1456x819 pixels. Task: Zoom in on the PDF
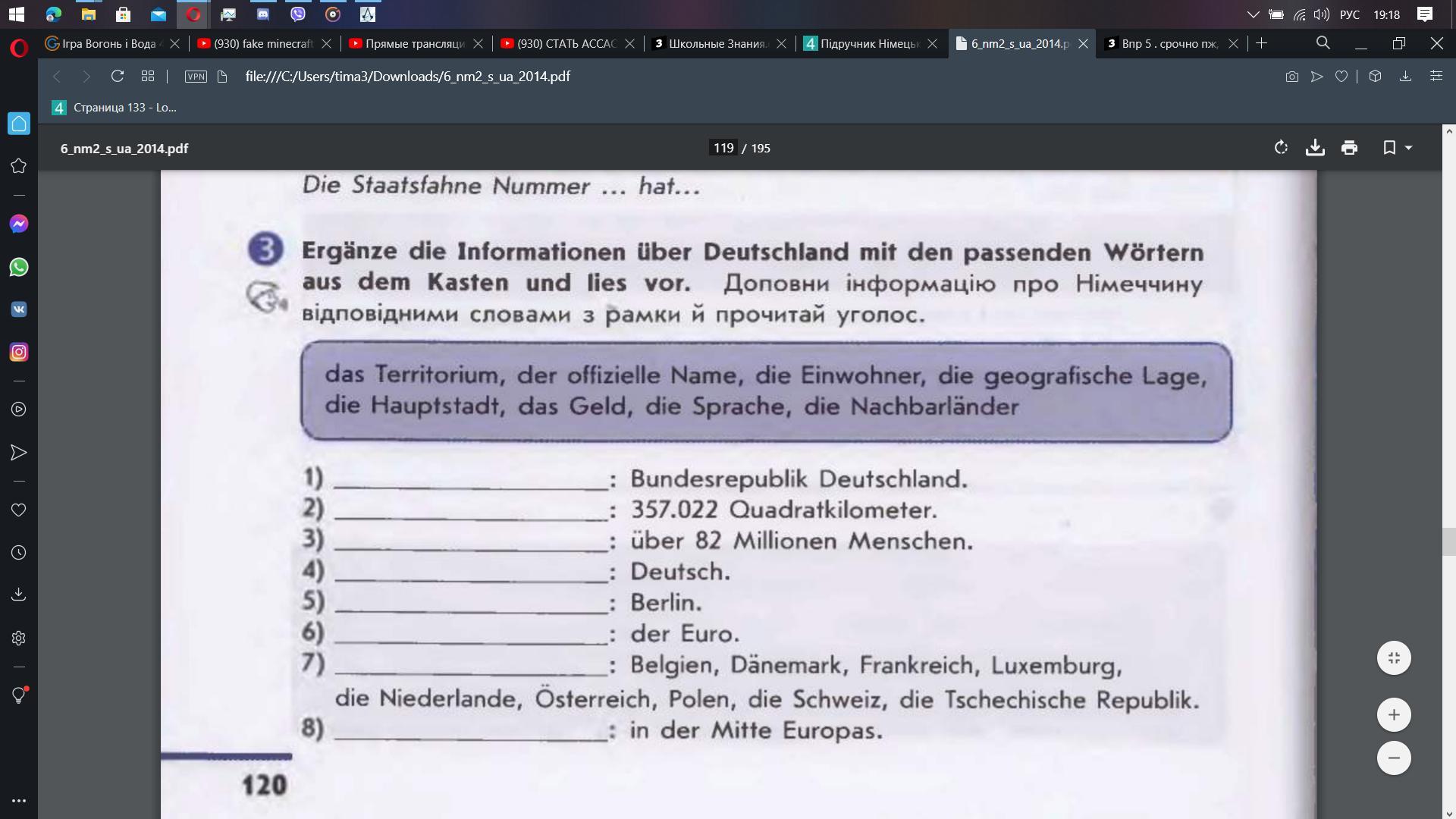pos(1394,714)
